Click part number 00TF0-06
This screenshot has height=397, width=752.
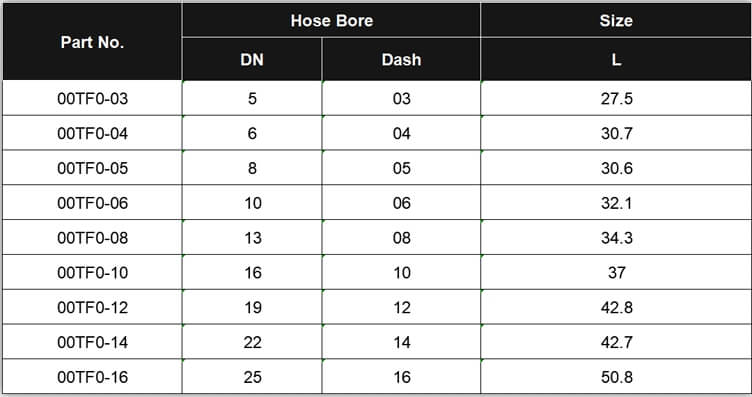click(92, 203)
